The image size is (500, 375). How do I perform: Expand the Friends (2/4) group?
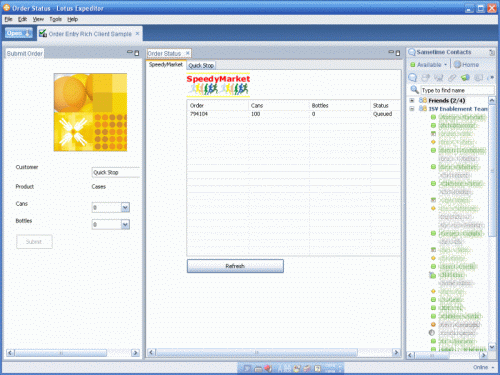coord(412,100)
